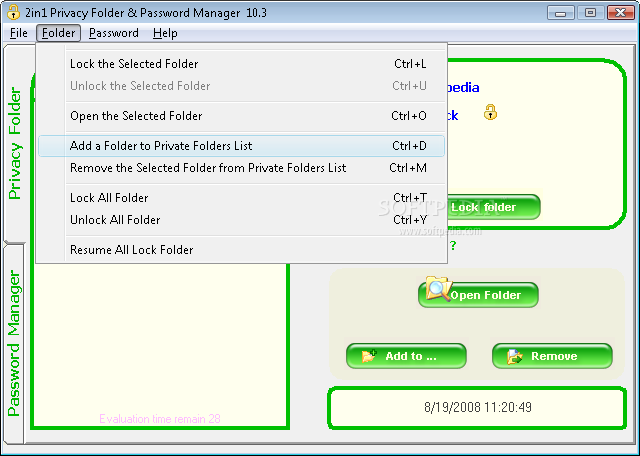Click the date and time display 8/19/2008
The image size is (640, 456).
478,407
